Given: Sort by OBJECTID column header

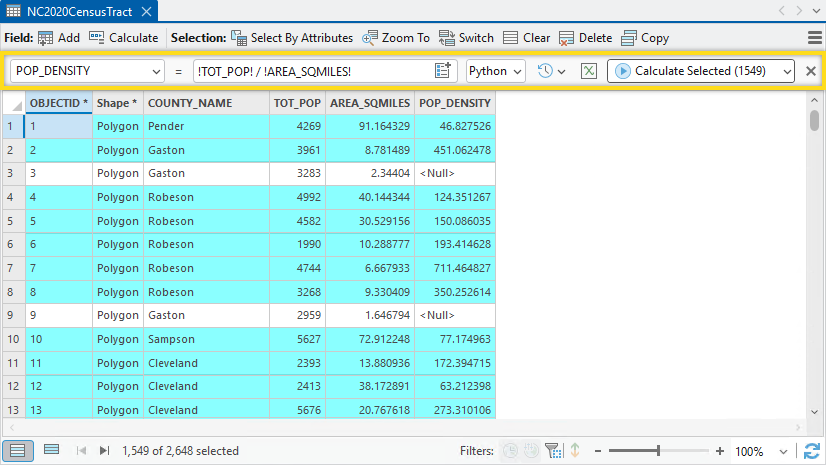Looking at the screenshot, I should (58, 103).
